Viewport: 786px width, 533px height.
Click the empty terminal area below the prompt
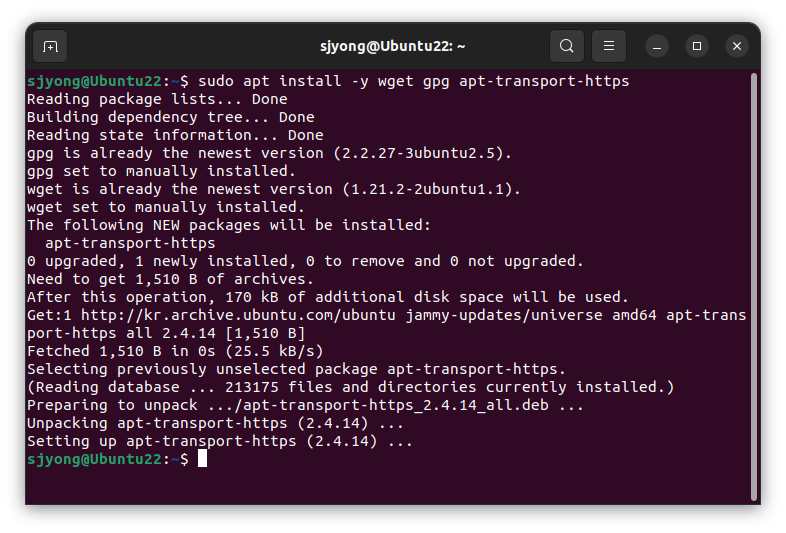388,485
